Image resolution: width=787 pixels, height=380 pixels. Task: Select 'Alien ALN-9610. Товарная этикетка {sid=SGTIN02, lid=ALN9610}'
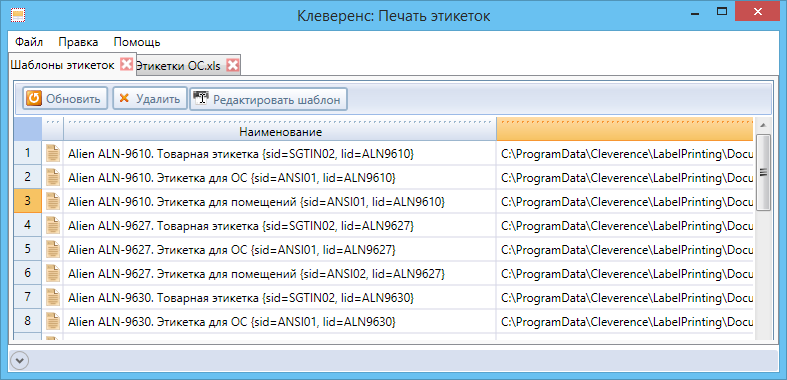tap(241, 154)
